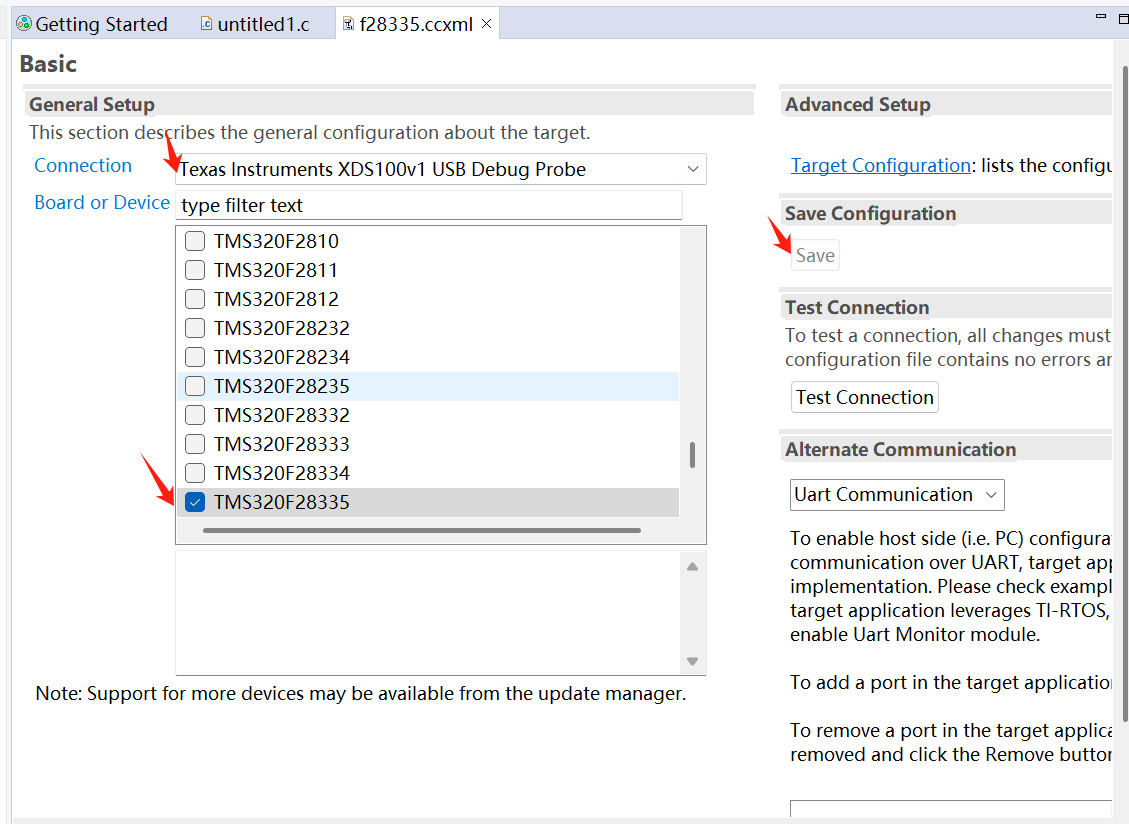
Task: Click the Save configuration button
Action: pyautogui.click(x=815, y=255)
